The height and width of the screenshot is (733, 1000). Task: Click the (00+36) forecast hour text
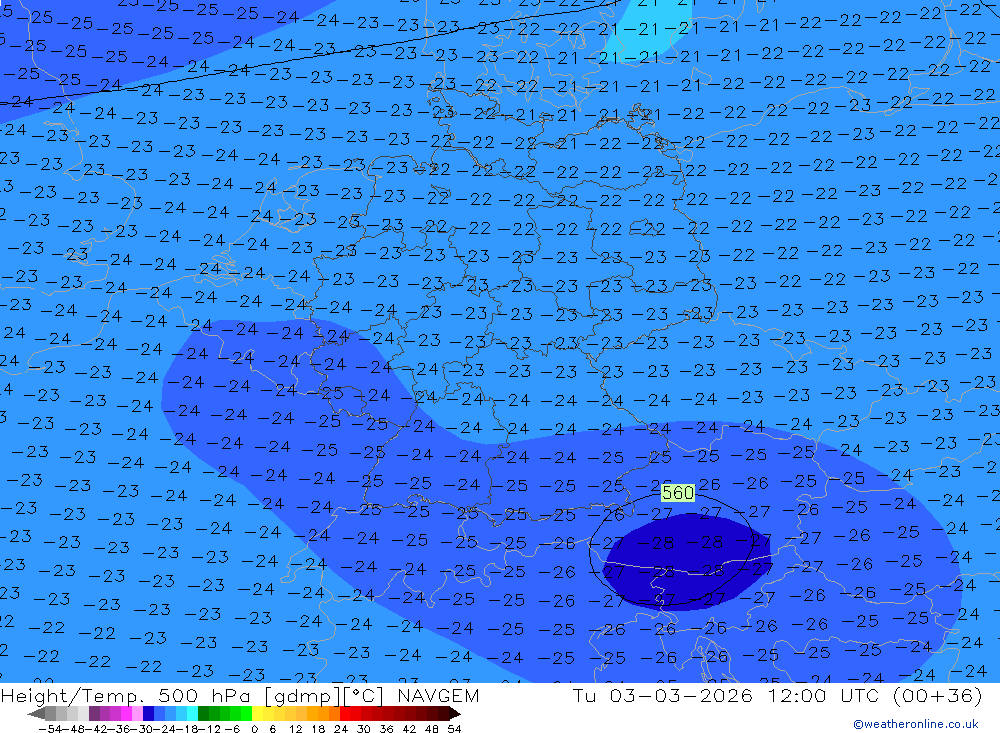pyautogui.click(x=938, y=695)
